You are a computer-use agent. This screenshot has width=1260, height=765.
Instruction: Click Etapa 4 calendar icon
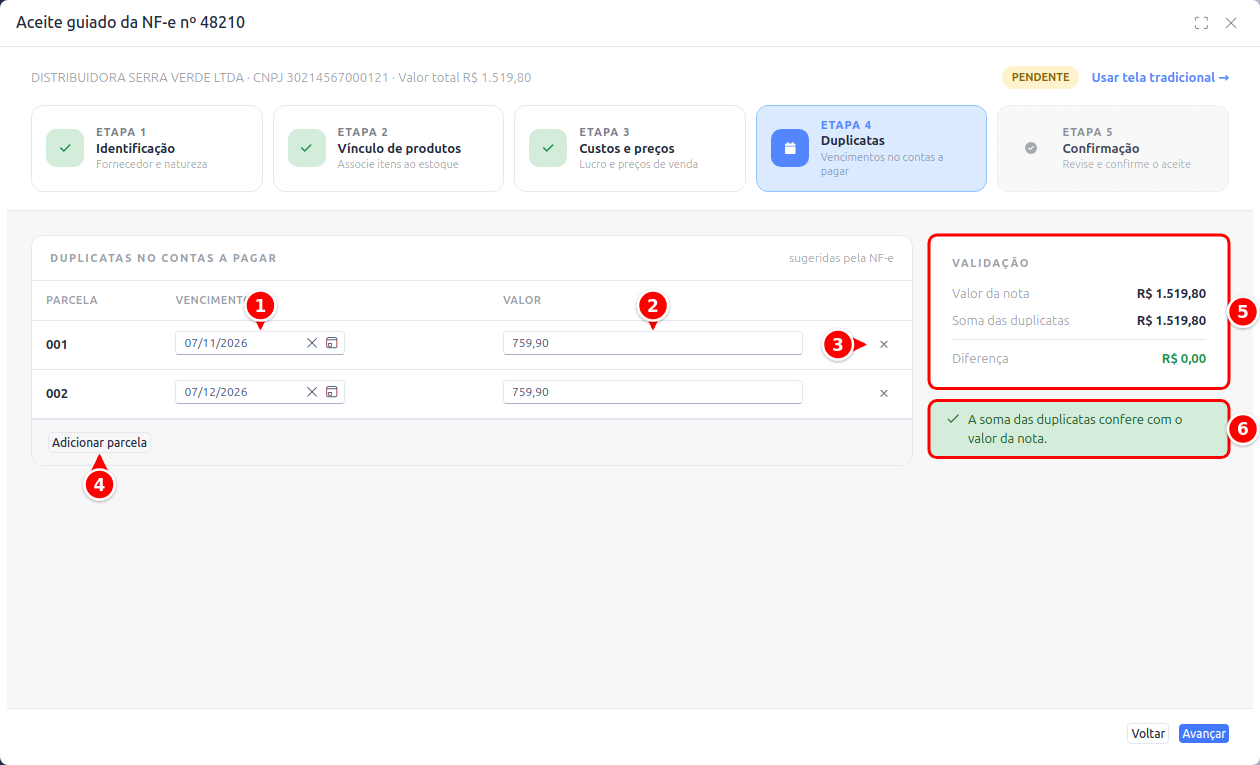coord(790,148)
